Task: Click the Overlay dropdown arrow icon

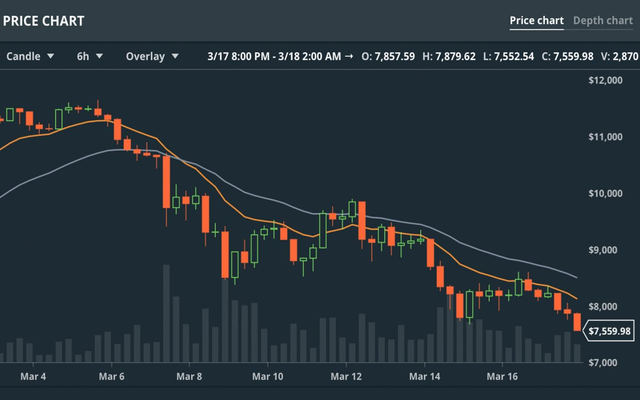Action: (x=175, y=56)
